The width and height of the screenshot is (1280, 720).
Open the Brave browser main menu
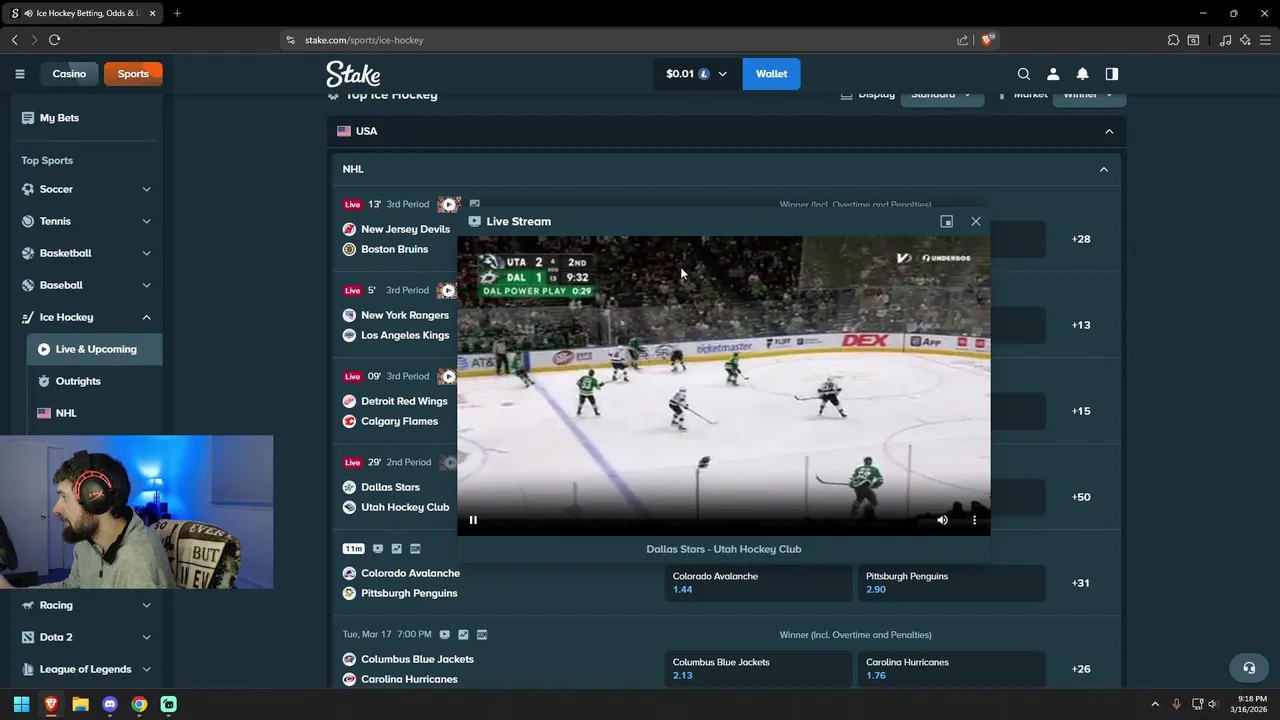click(1265, 40)
